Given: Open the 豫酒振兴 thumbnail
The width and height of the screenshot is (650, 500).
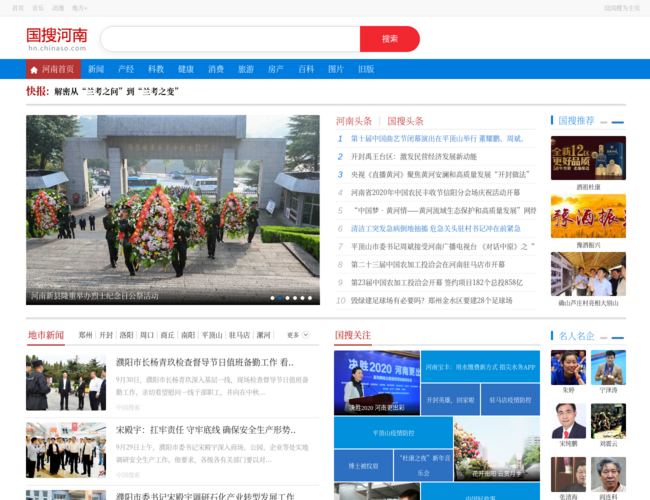Looking at the screenshot, I should point(588,216).
